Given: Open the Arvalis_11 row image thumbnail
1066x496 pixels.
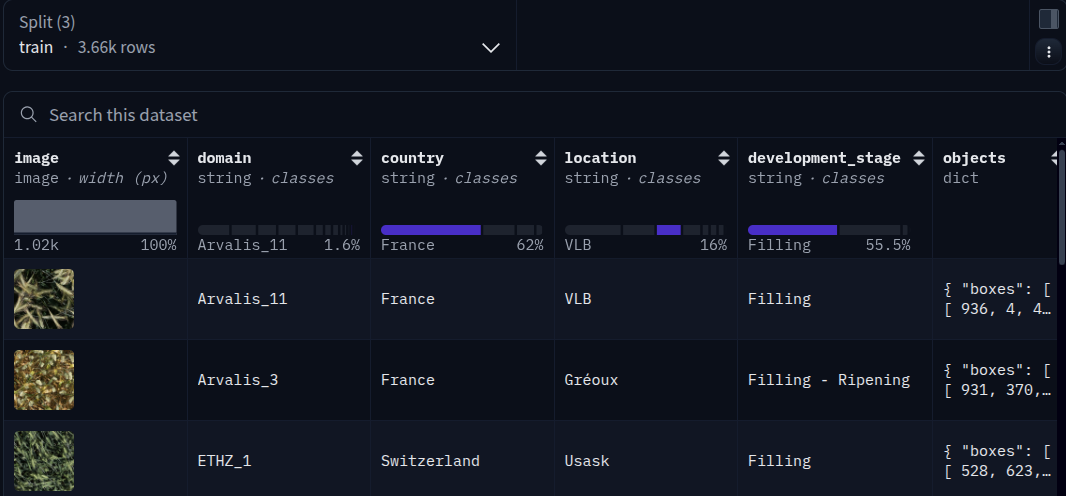Looking at the screenshot, I should click(x=44, y=299).
